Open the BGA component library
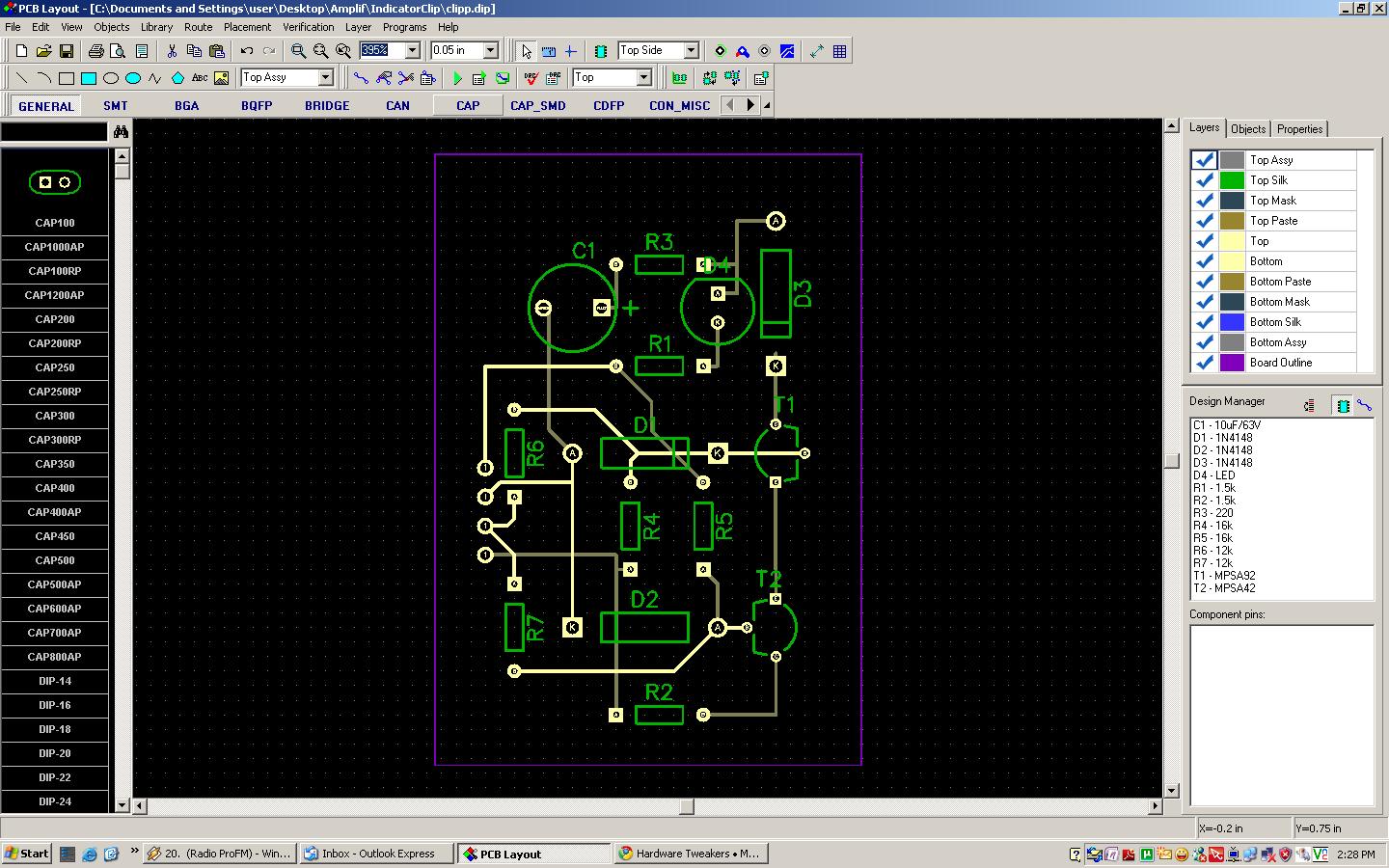The height and width of the screenshot is (868, 1389). click(x=186, y=106)
